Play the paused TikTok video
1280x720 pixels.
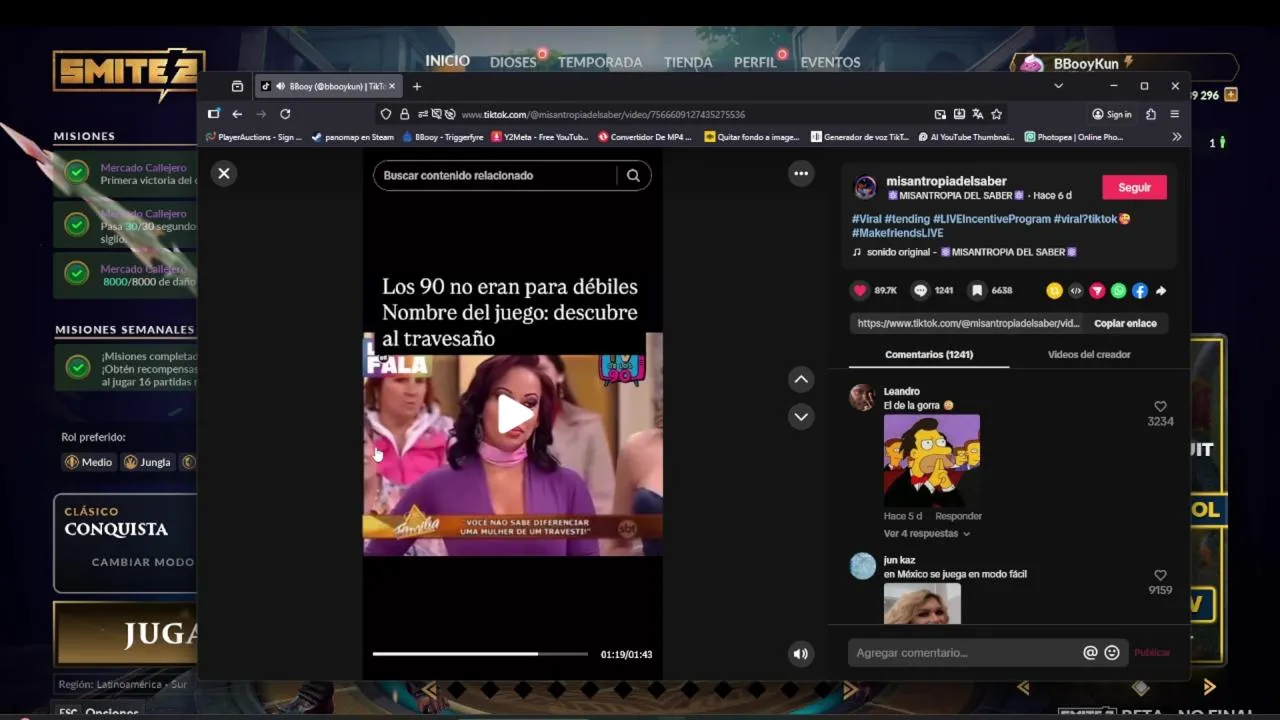(x=513, y=415)
